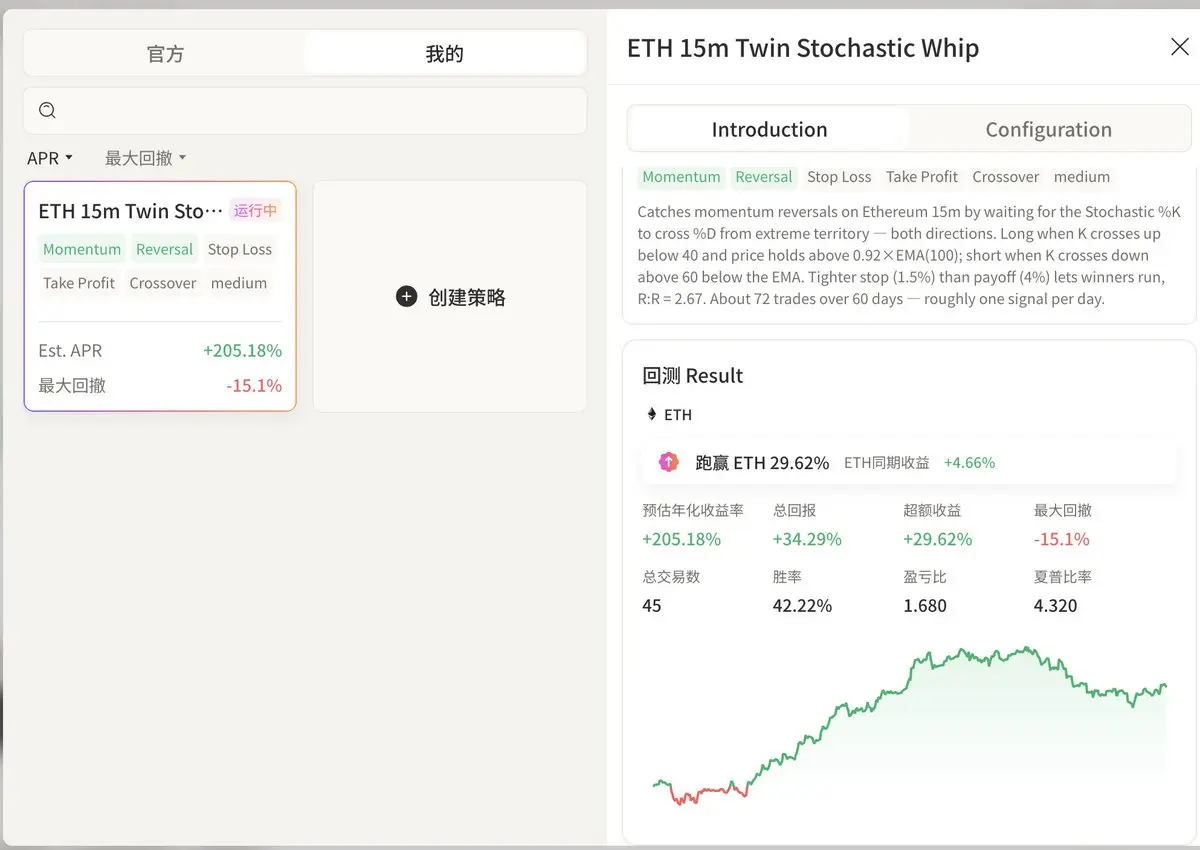Select the ETH 15m Twin Sto… strategy card
The height and width of the screenshot is (850, 1200).
click(160, 296)
